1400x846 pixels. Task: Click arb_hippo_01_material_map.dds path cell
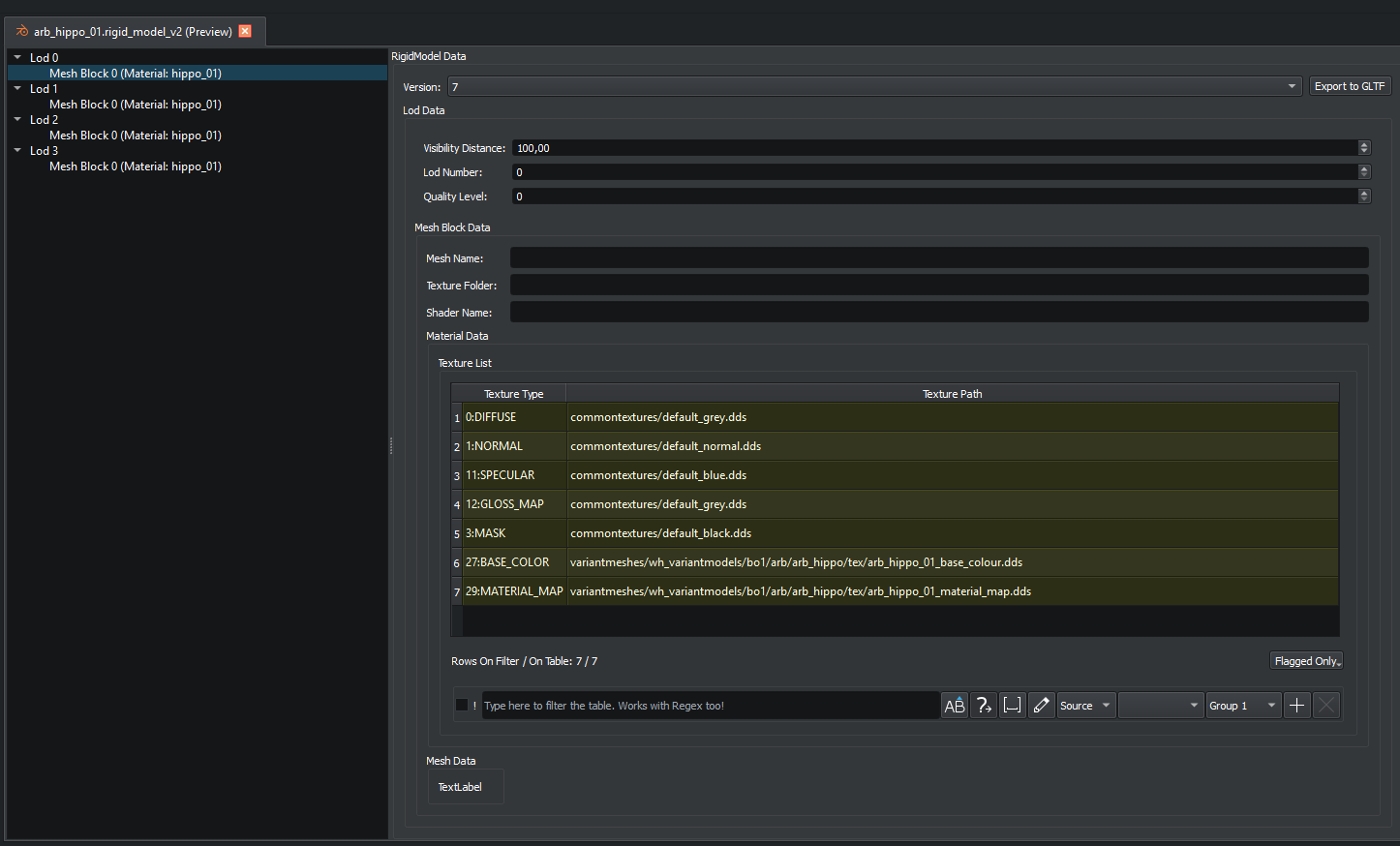click(953, 591)
